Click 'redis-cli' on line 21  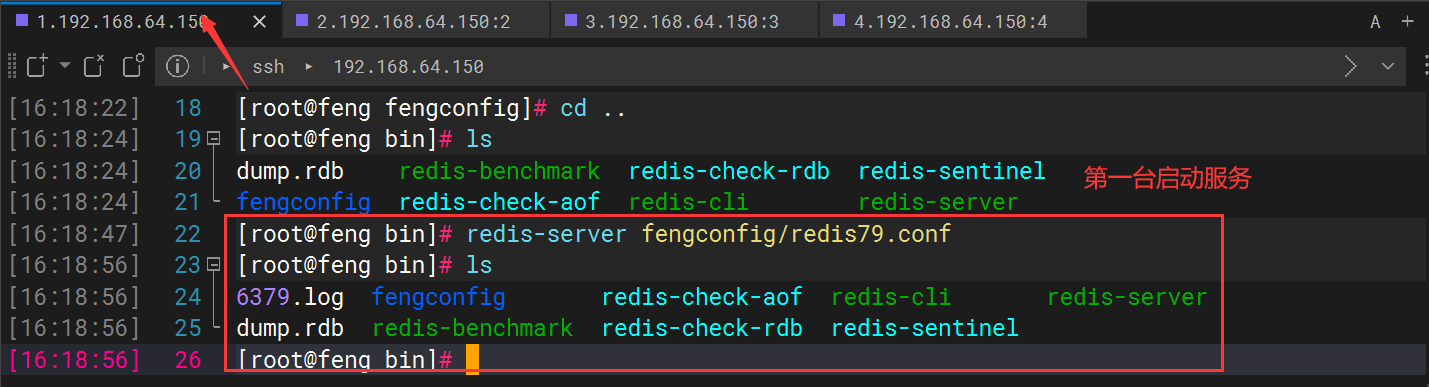coord(689,203)
